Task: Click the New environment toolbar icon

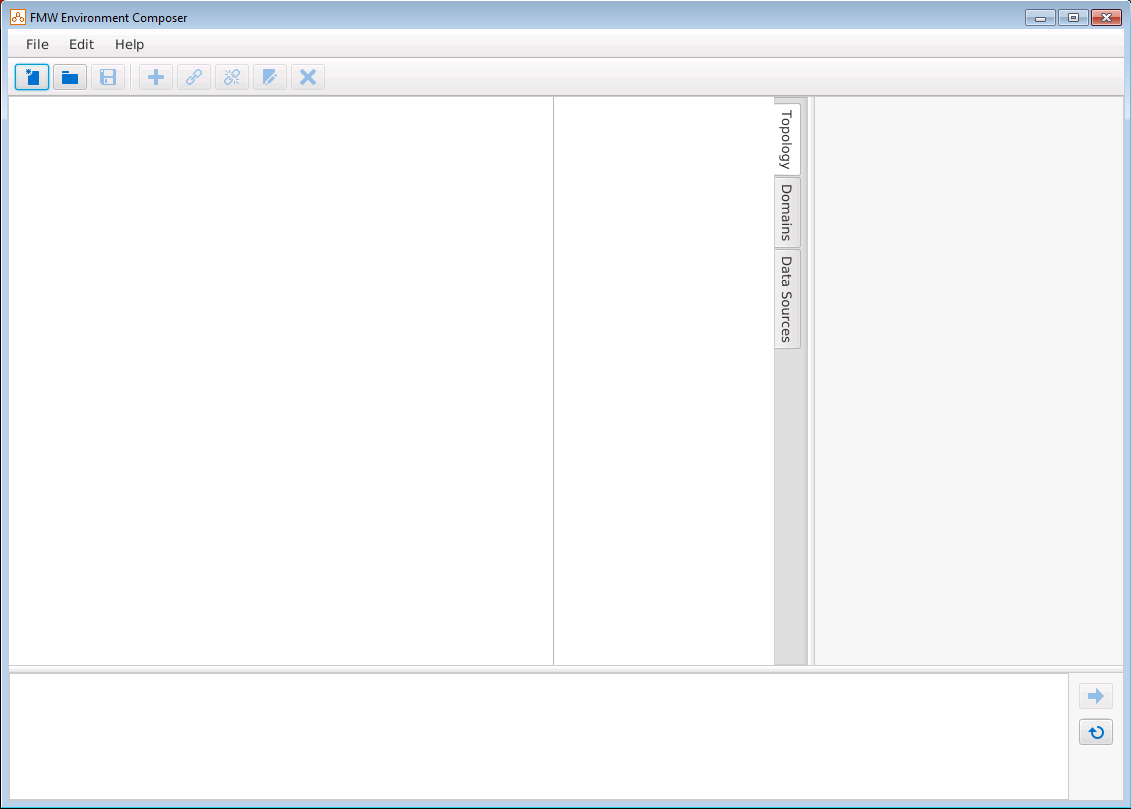Action: pyautogui.click(x=32, y=77)
